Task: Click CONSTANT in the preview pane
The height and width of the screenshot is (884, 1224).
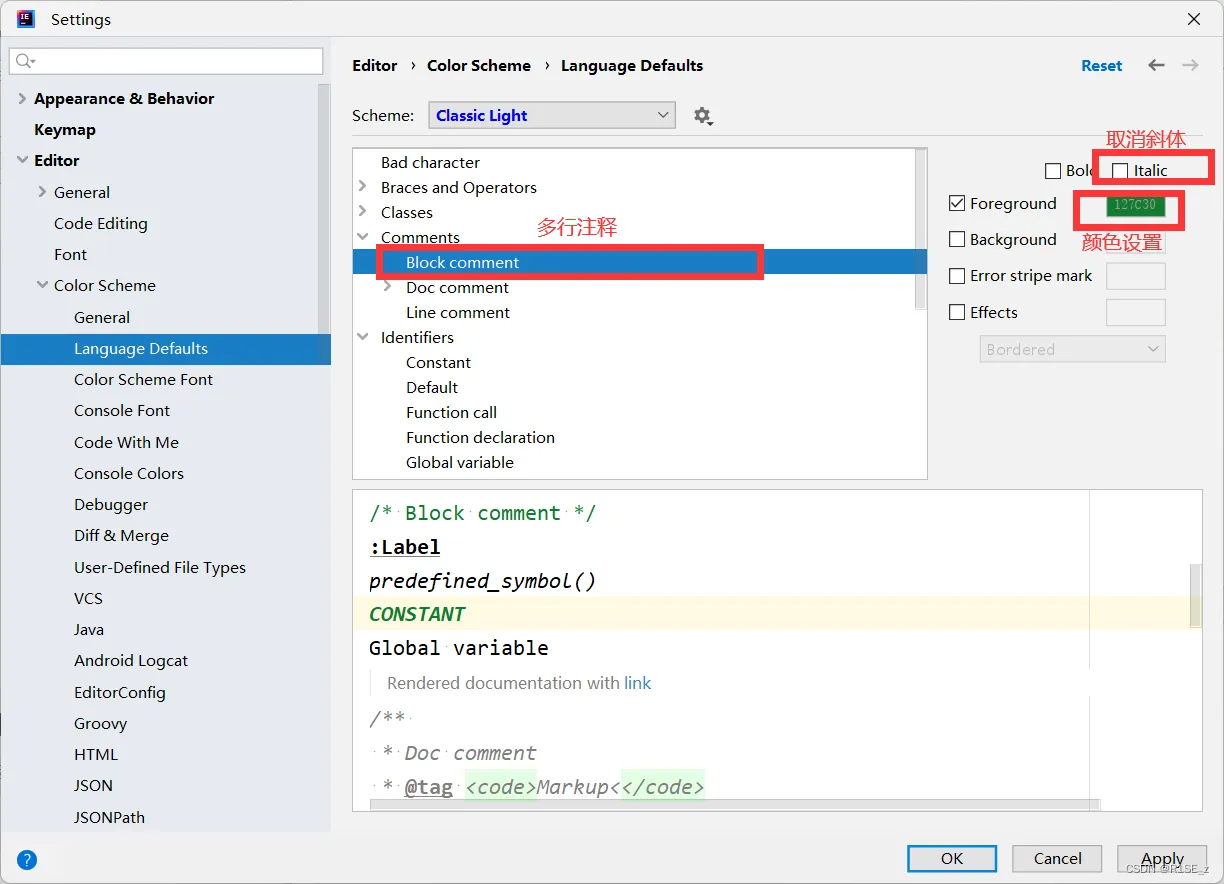Action: pos(417,614)
